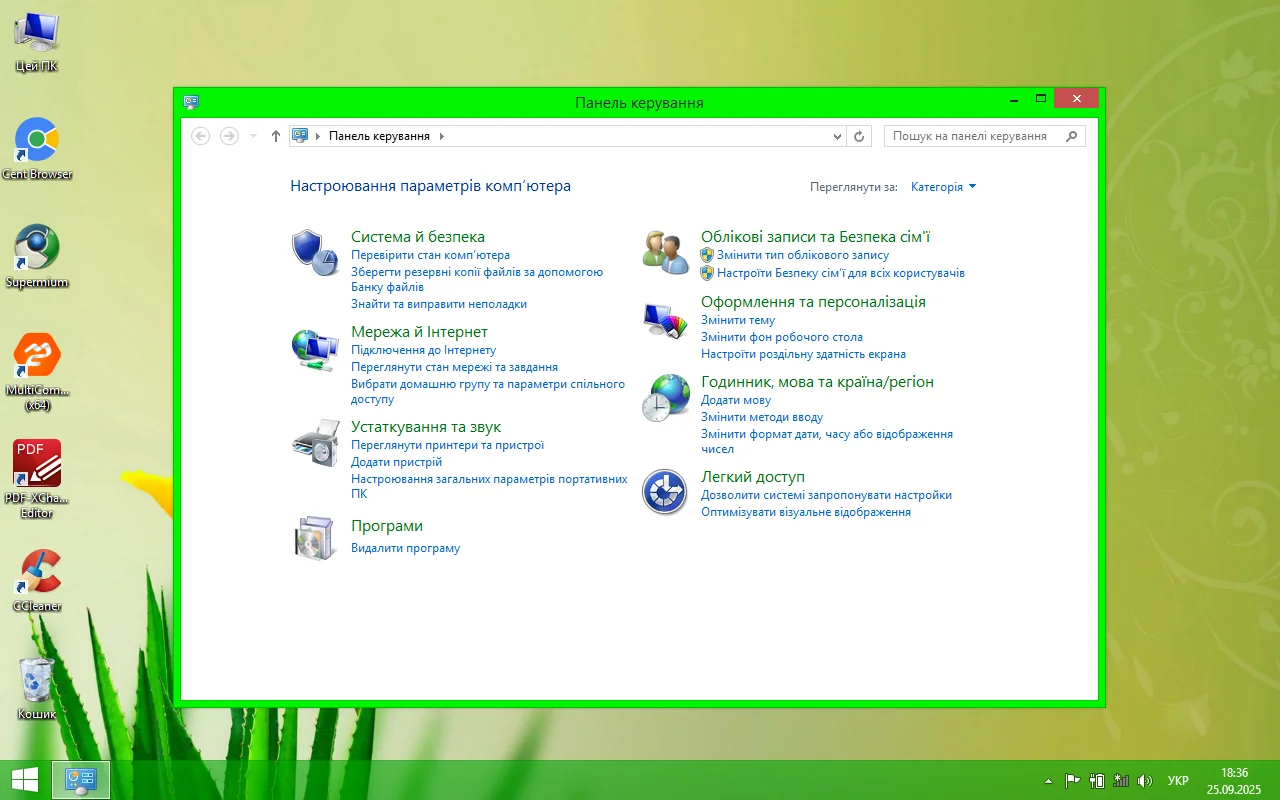The width and height of the screenshot is (1280, 800).
Task: Open User Accounts people icon
Action: coord(666,252)
